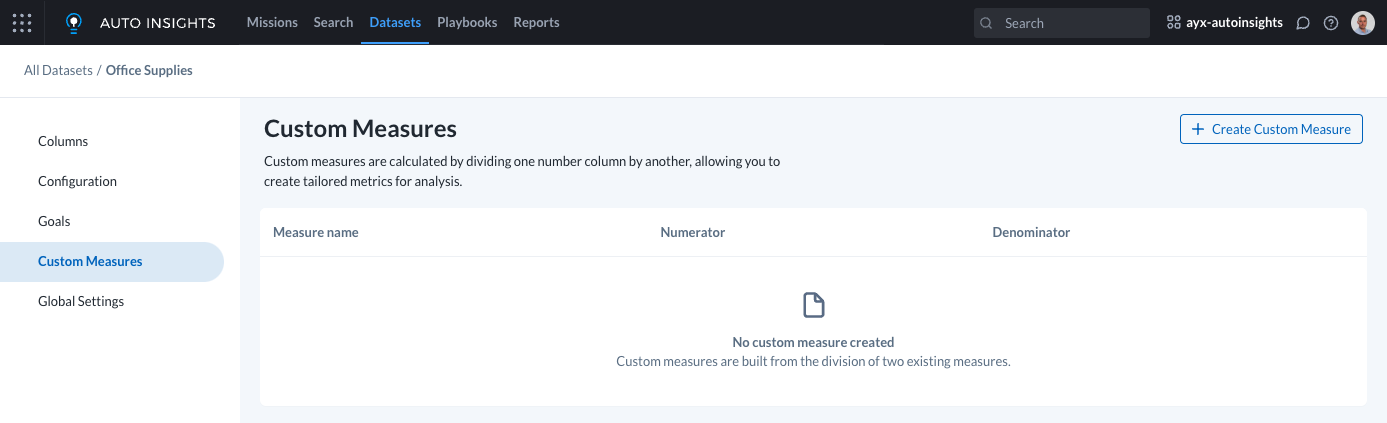Viewport: 1387px width, 423px height.
Task: Open the user profile avatar
Action: (1362, 23)
